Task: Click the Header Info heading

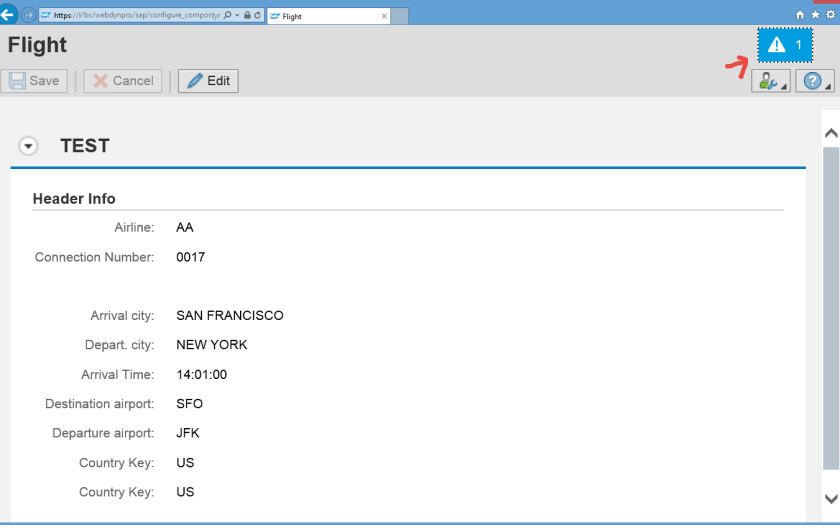Action: point(74,199)
